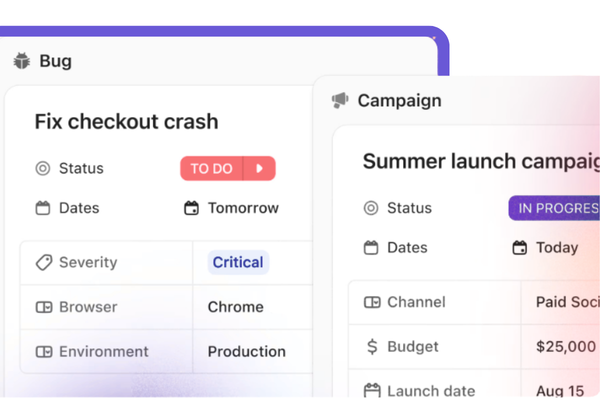This screenshot has width=600, height=400.
Task: Click the Browser field label
Action: (x=88, y=307)
